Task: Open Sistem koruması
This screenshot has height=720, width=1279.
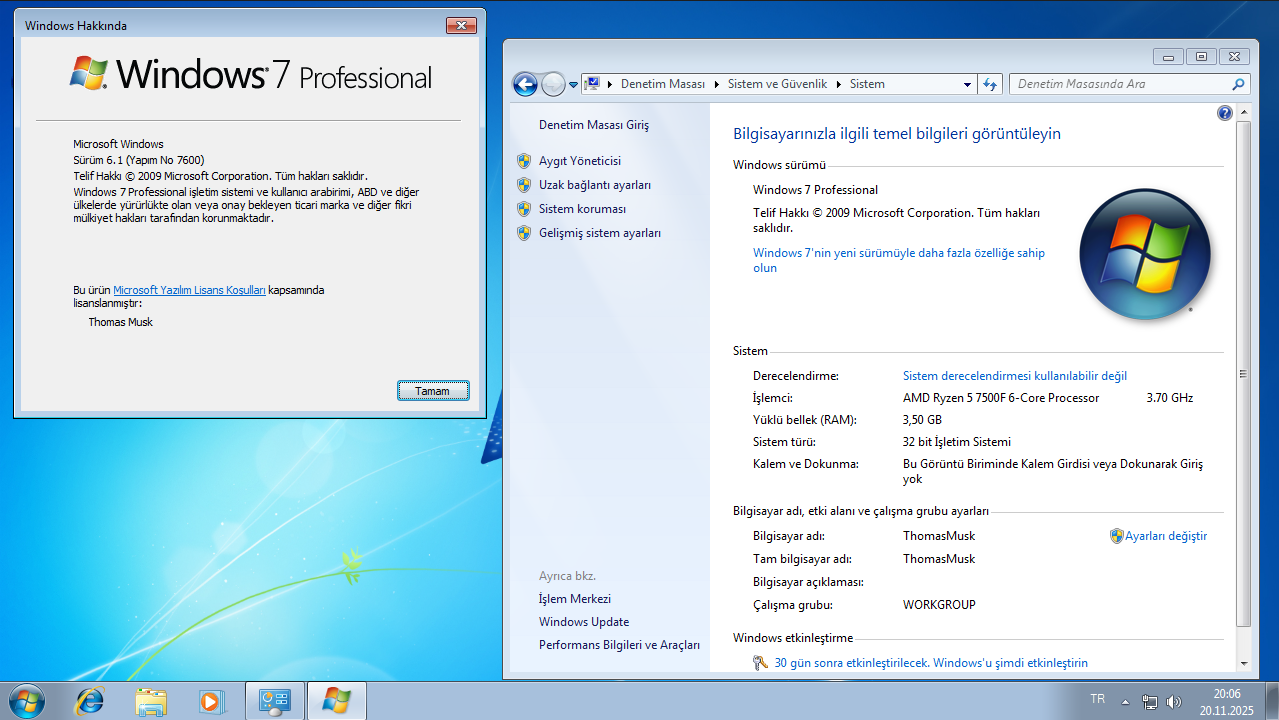Action: 582,209
